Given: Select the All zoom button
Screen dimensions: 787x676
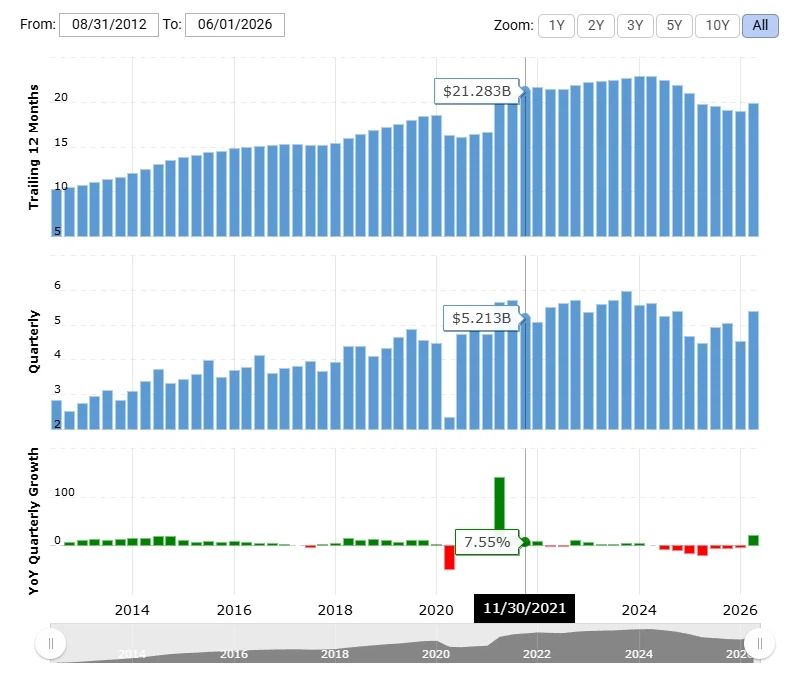Looking at the screenshot, I should tap(760, 26).
